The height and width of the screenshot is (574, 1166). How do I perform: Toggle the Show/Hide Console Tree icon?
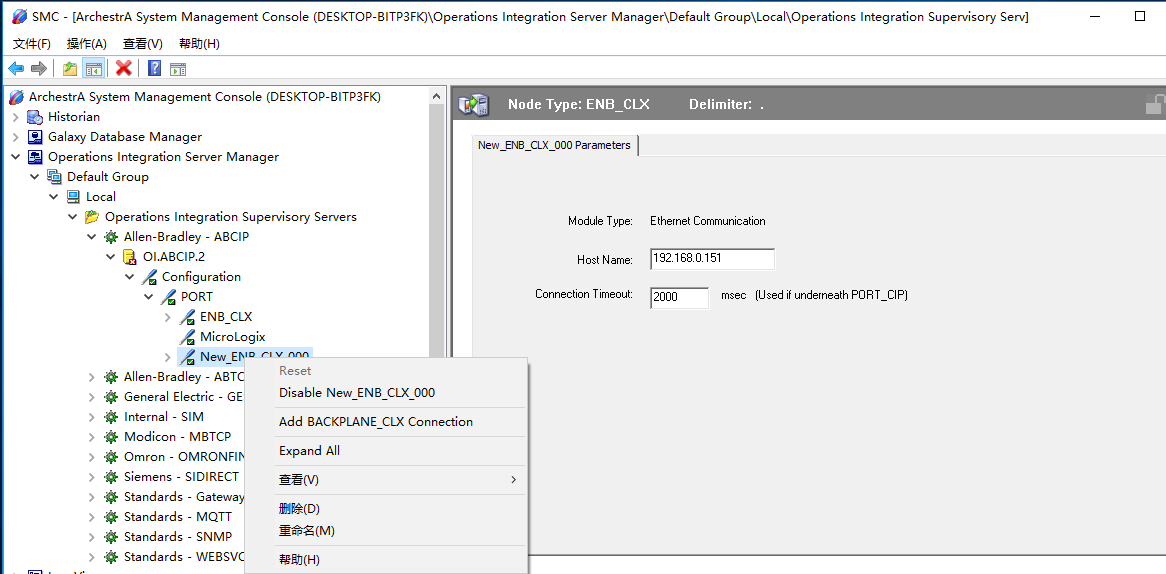[94, 68]
